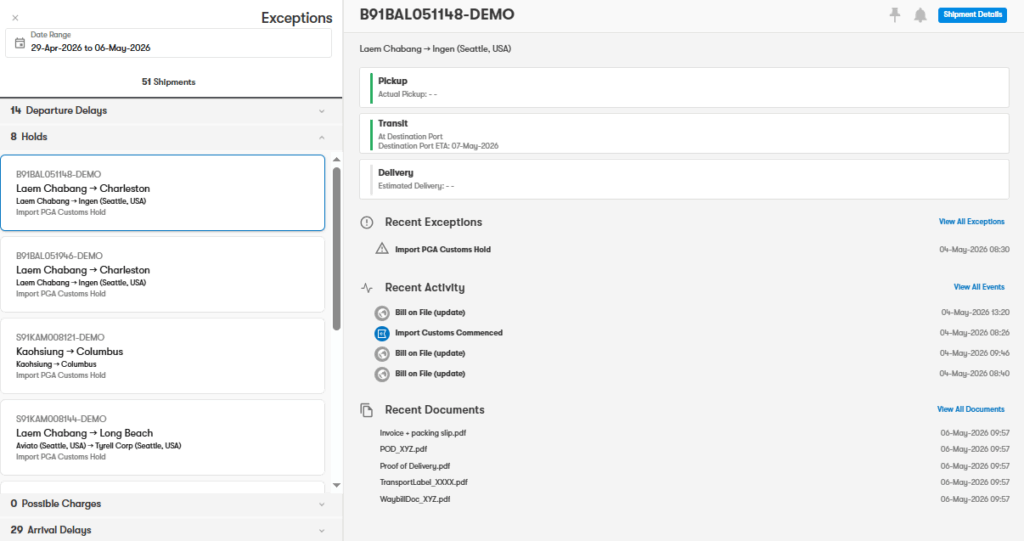Collapse the Holds section chevron
1024x541 pixels.
pos(321,137)
